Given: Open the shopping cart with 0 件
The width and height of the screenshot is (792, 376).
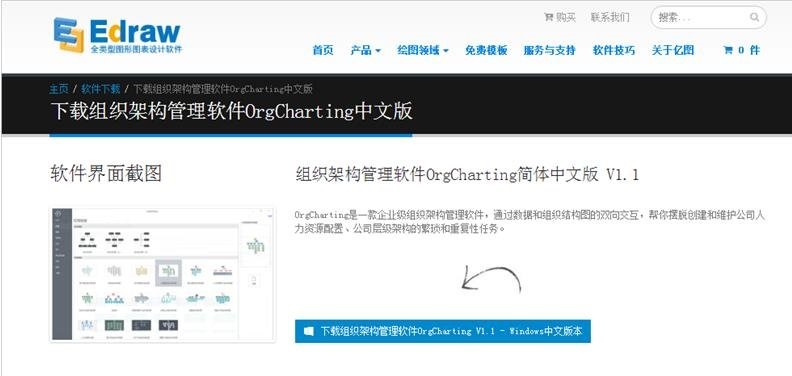Looking at the screenshot, I should [741, 50].
